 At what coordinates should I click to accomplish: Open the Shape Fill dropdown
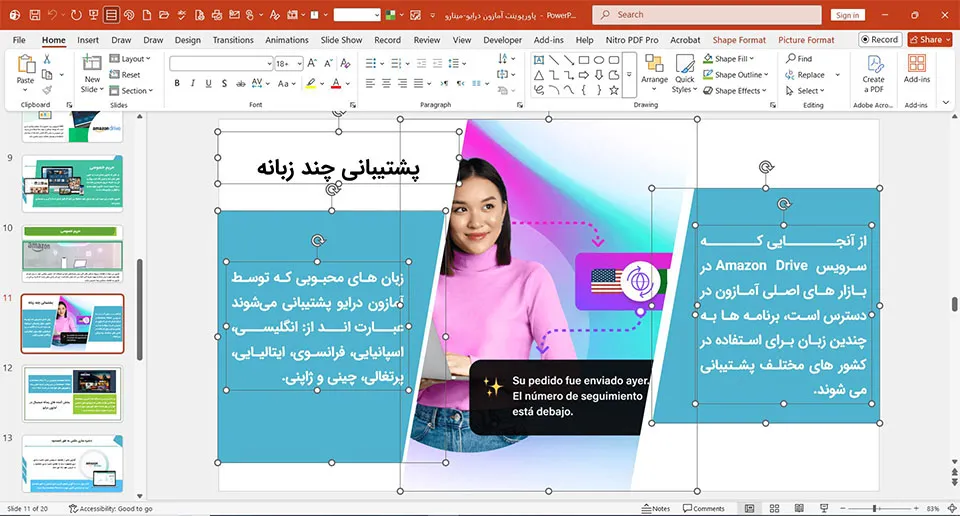[x=729, y=59]
